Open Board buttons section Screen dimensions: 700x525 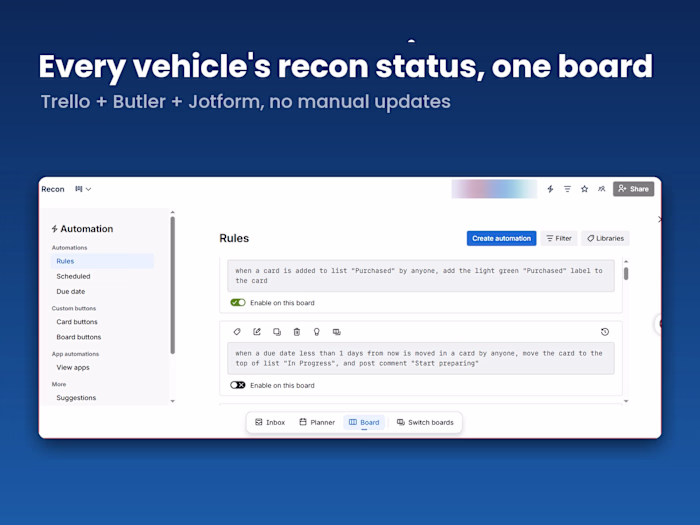pos(79,337)
